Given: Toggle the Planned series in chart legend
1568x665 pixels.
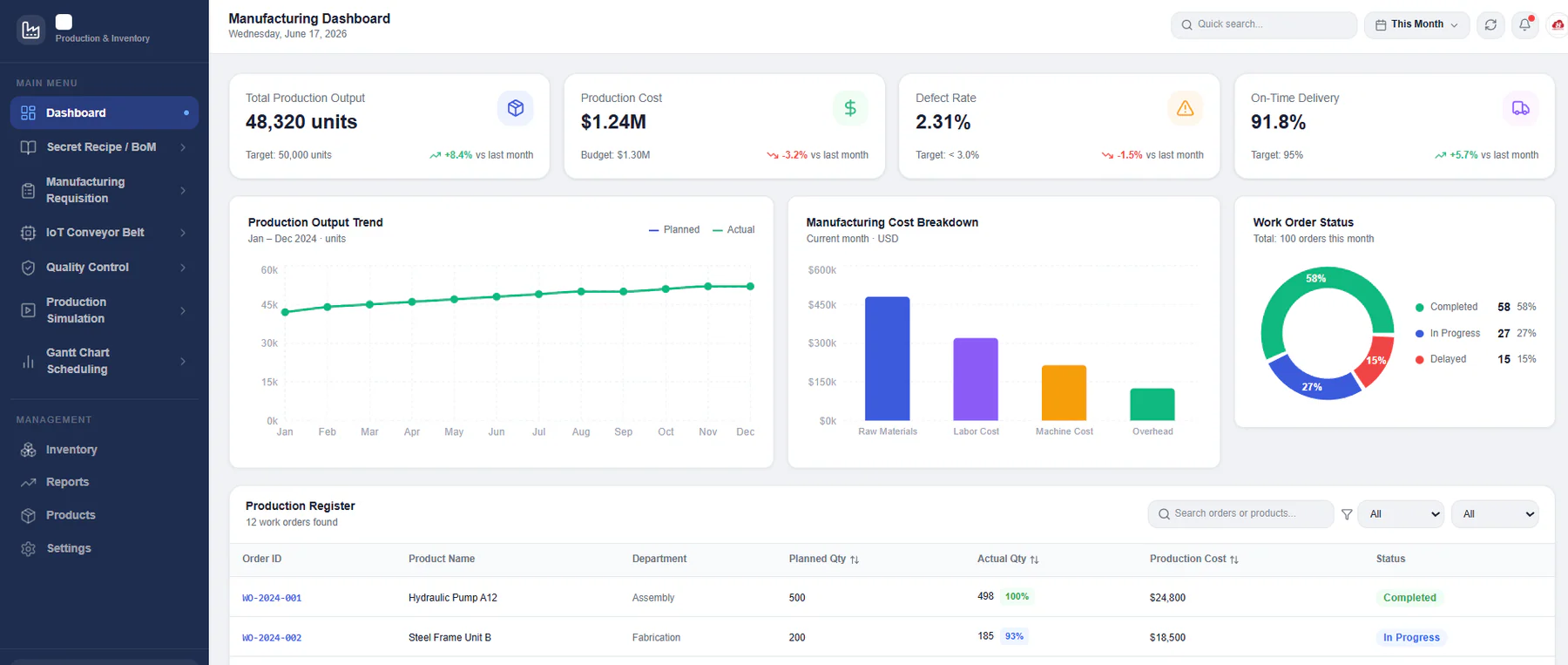Looking at the screenshot, I should pos(674,230).
